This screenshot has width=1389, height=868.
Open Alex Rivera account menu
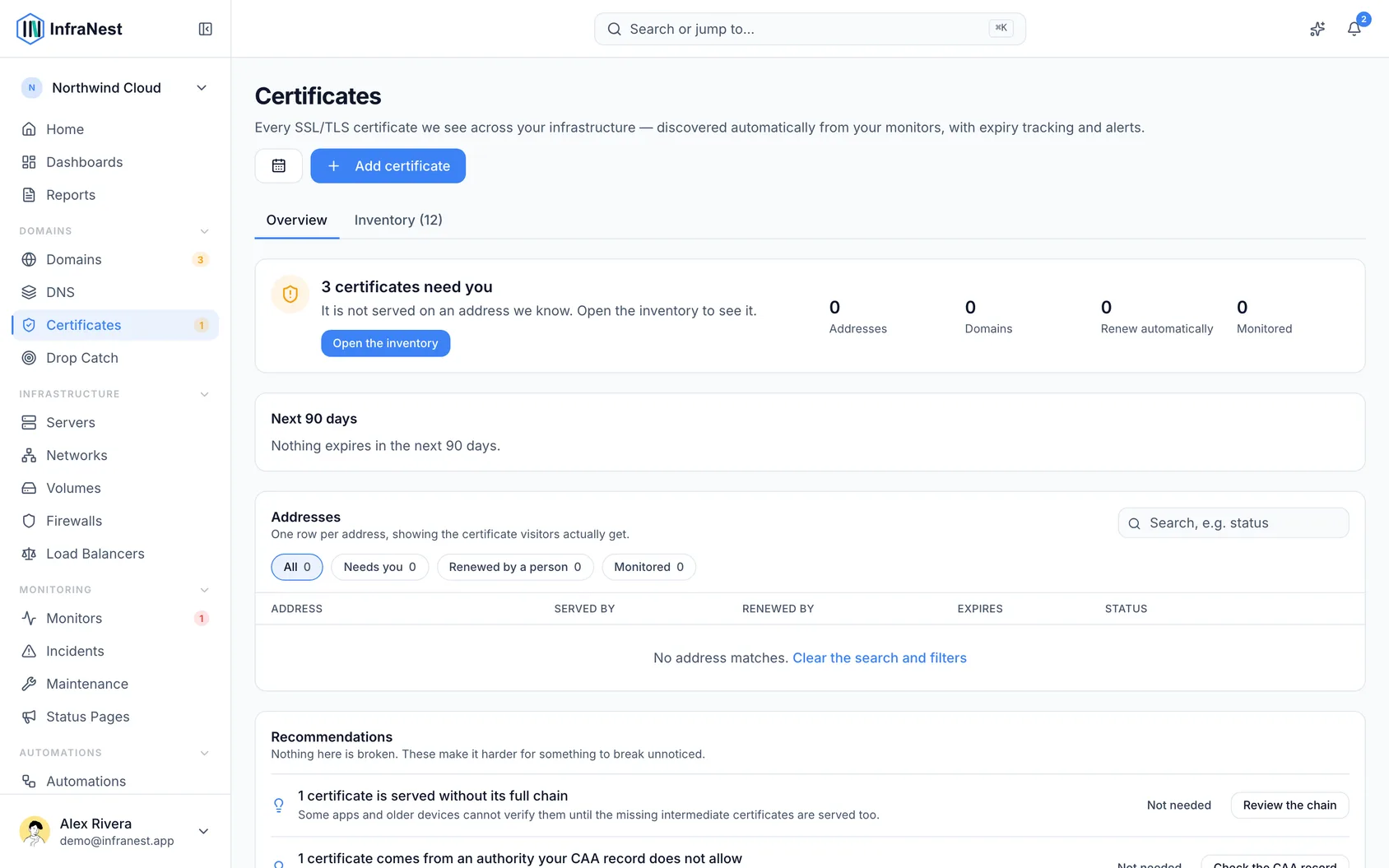pos(115,831)
